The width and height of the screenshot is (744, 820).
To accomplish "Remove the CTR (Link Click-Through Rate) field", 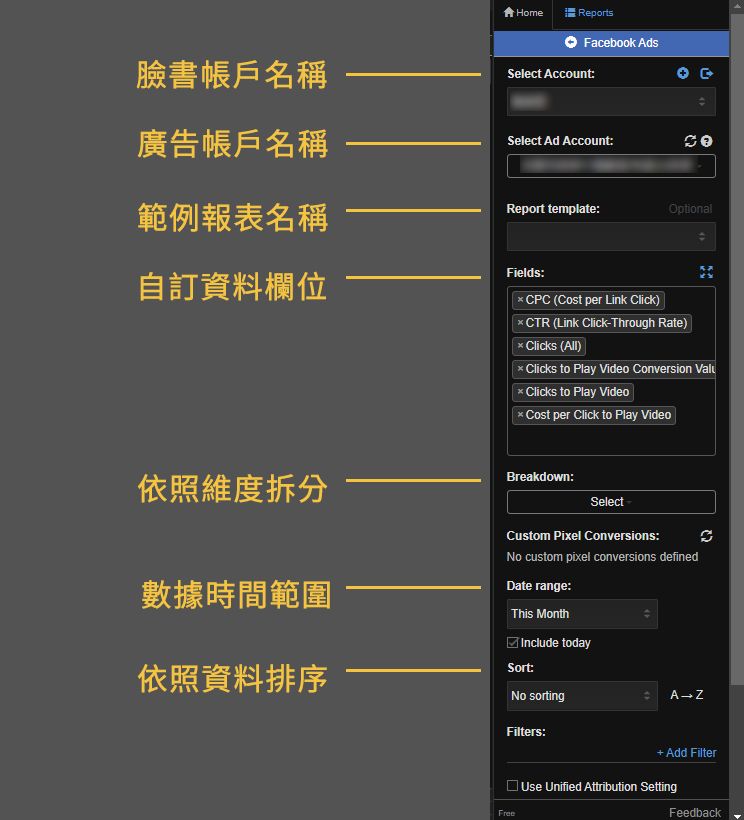I will (x=520, y=322).
